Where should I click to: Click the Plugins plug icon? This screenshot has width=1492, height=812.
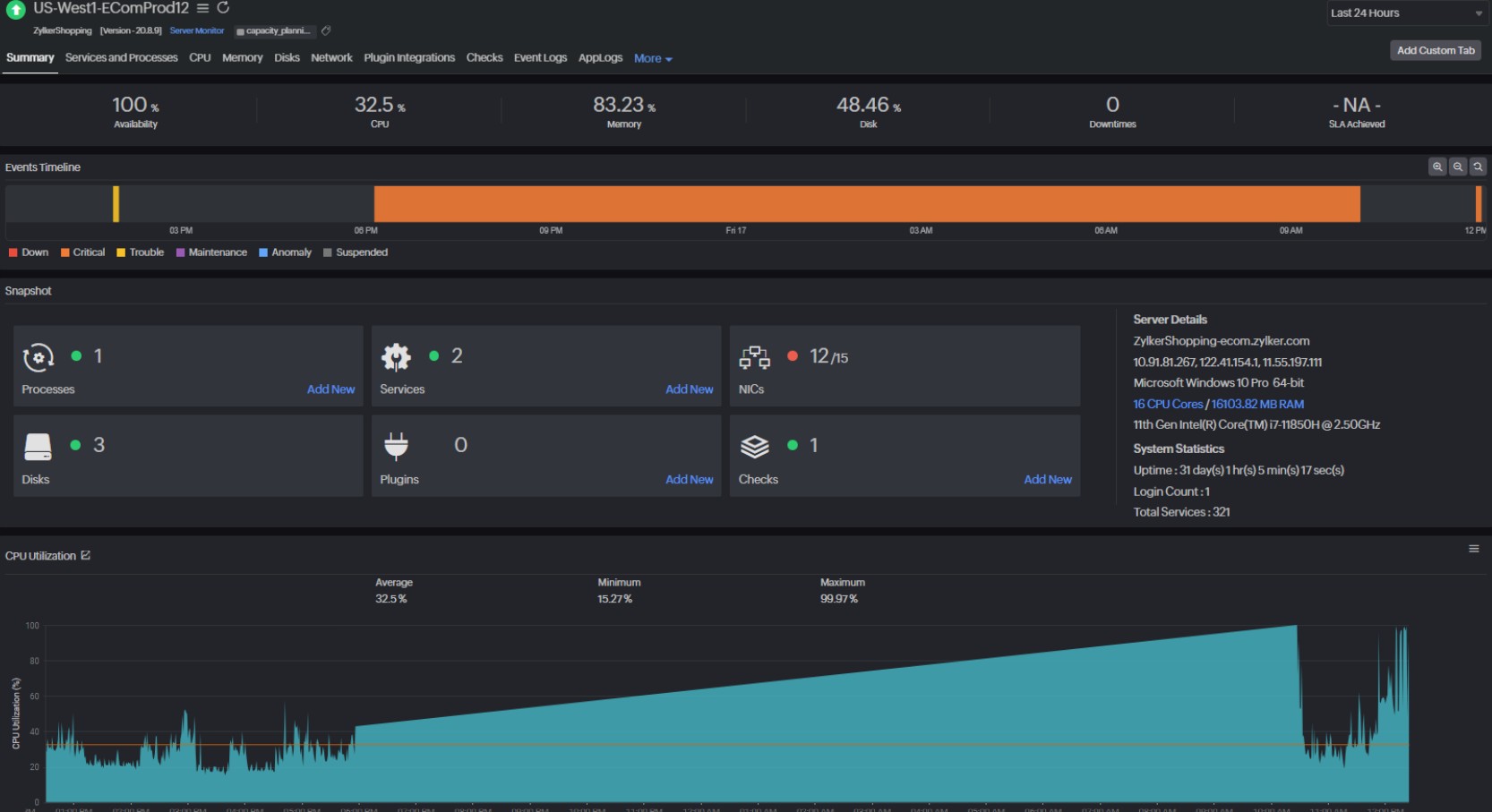point(397,446)
